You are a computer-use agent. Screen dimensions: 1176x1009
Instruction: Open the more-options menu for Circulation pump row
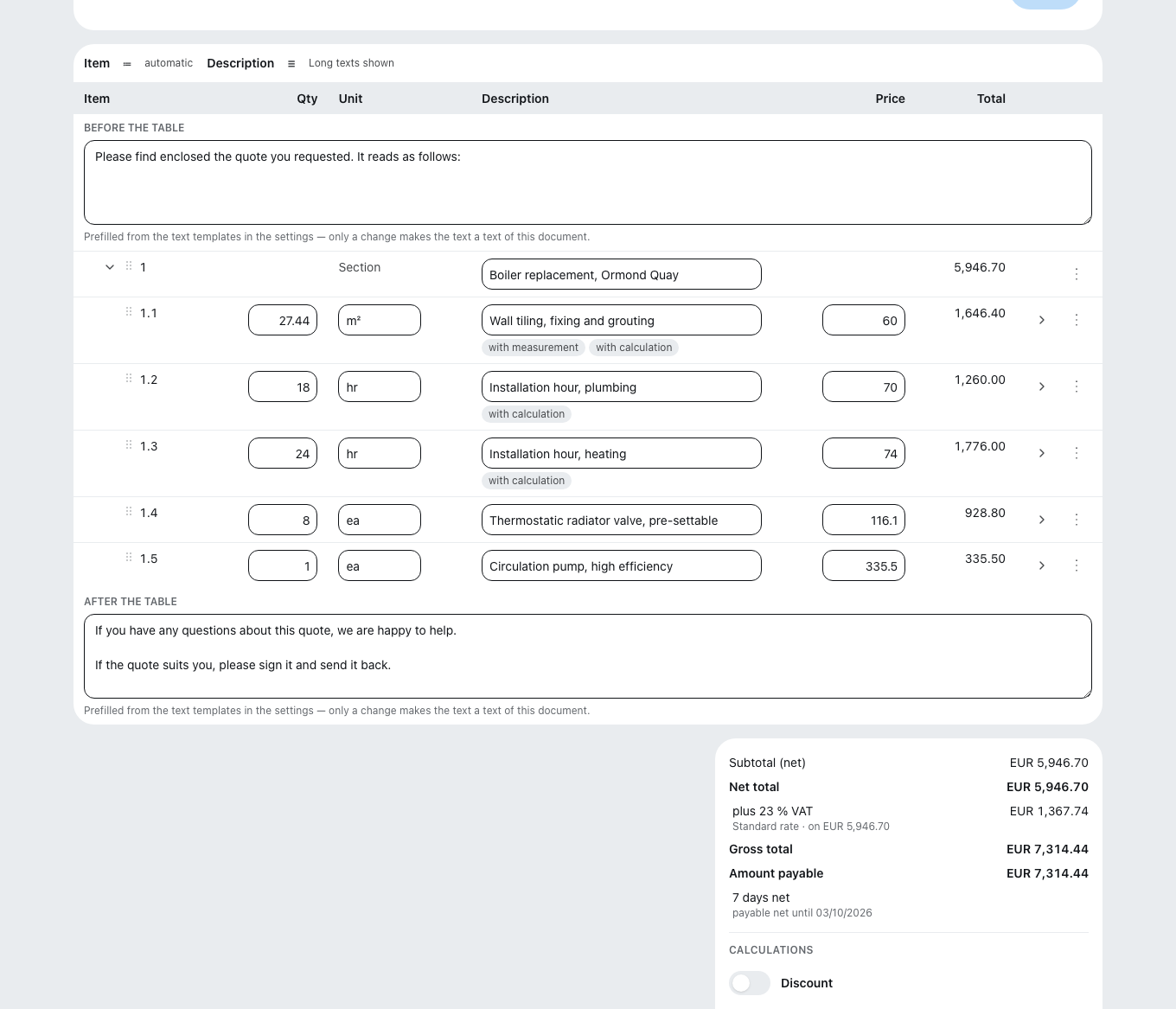click(x=1077, y=565)
